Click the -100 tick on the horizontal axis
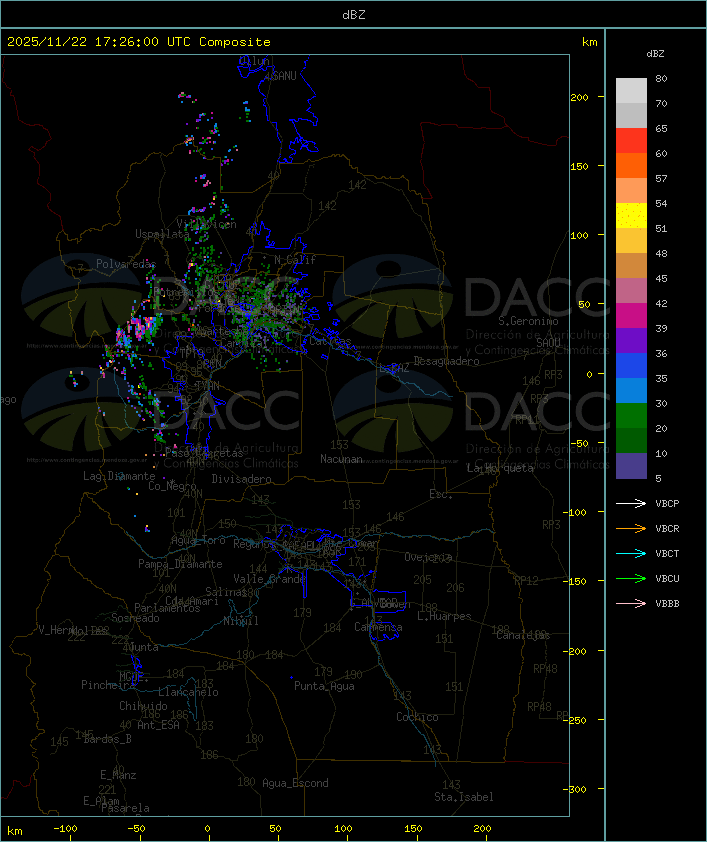Image resolution: width=707 pixels, height=842 pixels. click(x=65, y=829)
